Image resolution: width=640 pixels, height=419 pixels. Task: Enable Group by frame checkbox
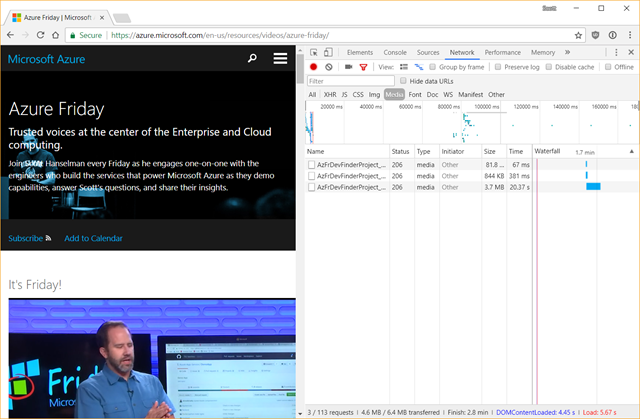pyautogui.click(x=432, y=67)
